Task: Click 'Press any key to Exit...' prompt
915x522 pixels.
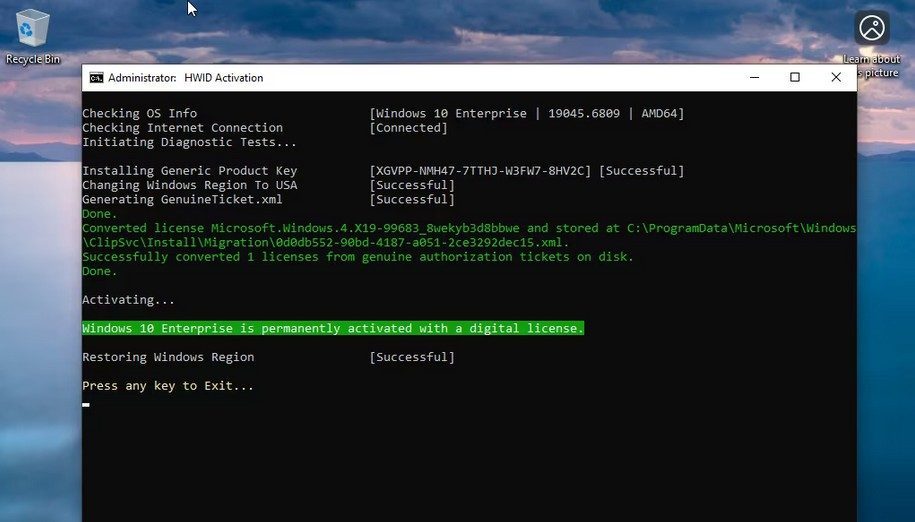Action: tap(168, 386)
